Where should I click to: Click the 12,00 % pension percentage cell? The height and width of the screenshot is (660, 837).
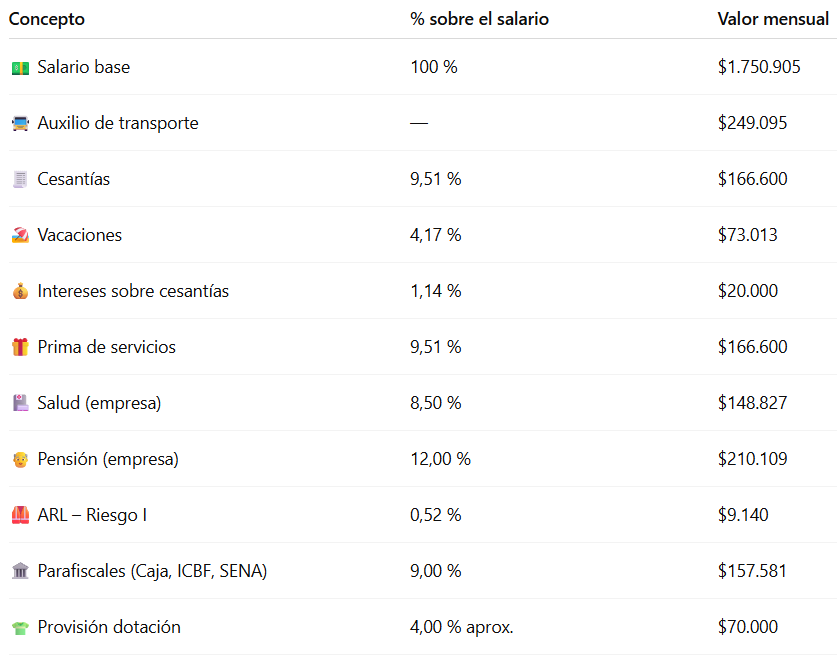click(x=440, y=459)
